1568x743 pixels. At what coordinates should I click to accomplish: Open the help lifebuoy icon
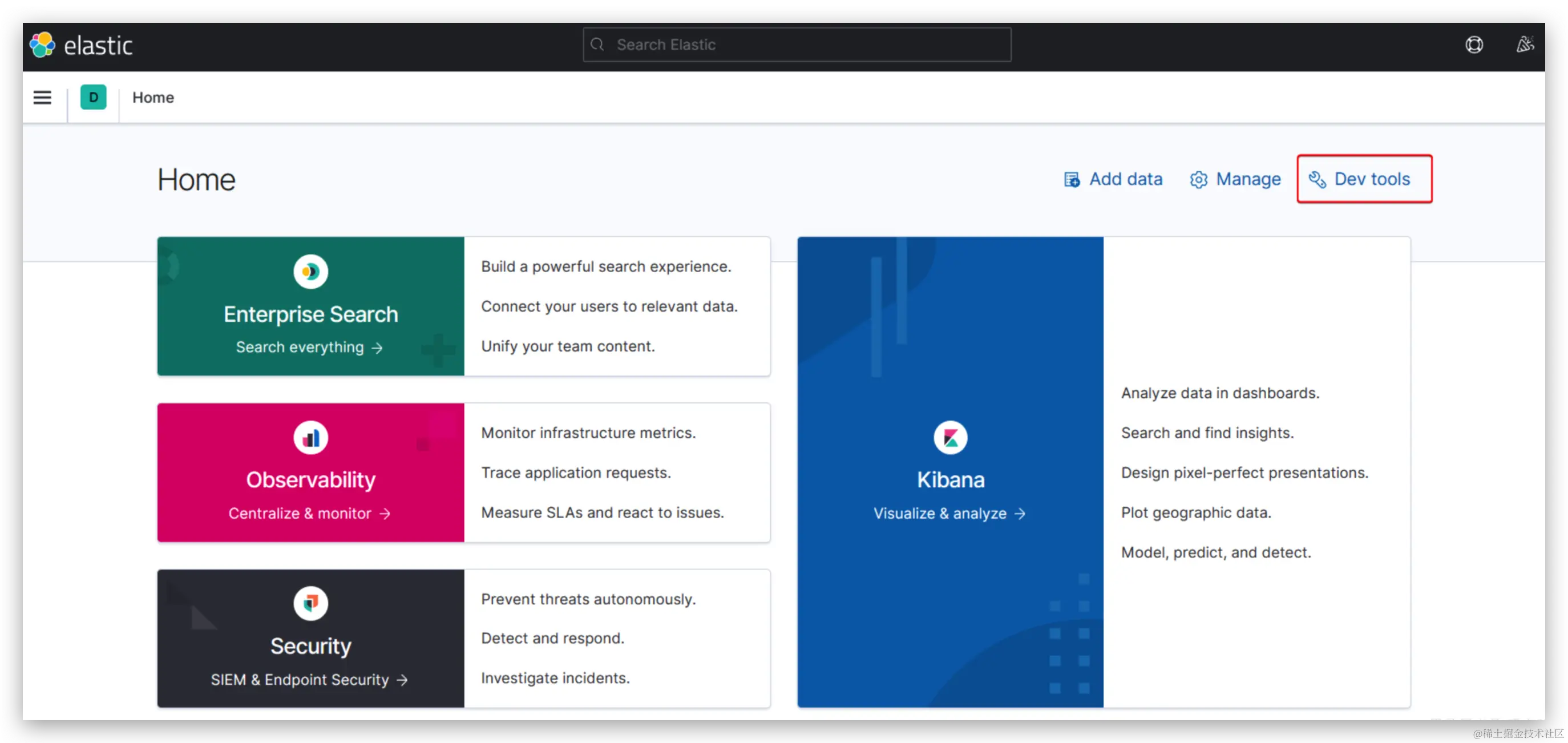point(1474,45)
